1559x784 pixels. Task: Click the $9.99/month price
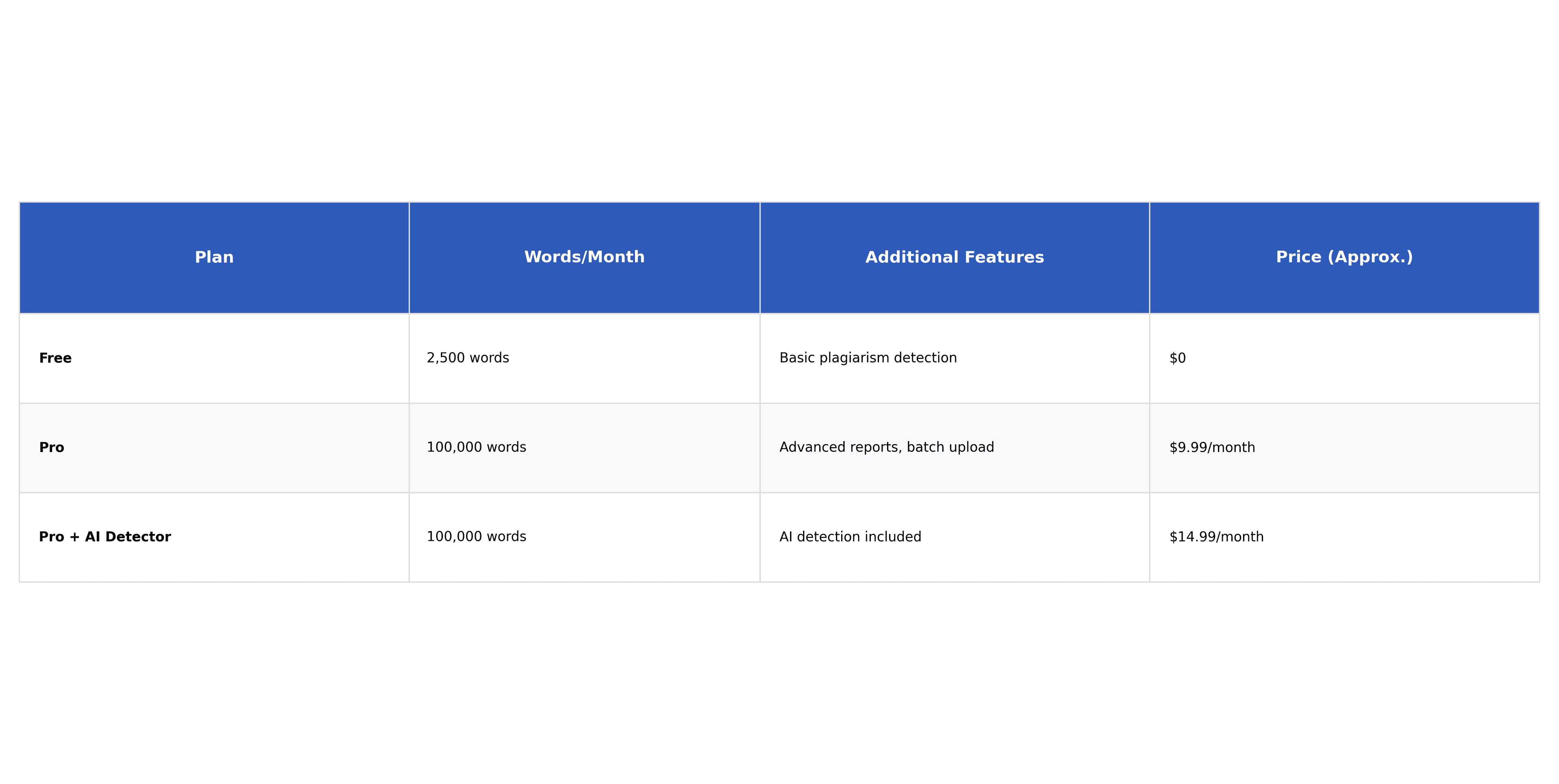pyautogui.click(x=1212, y=448)
